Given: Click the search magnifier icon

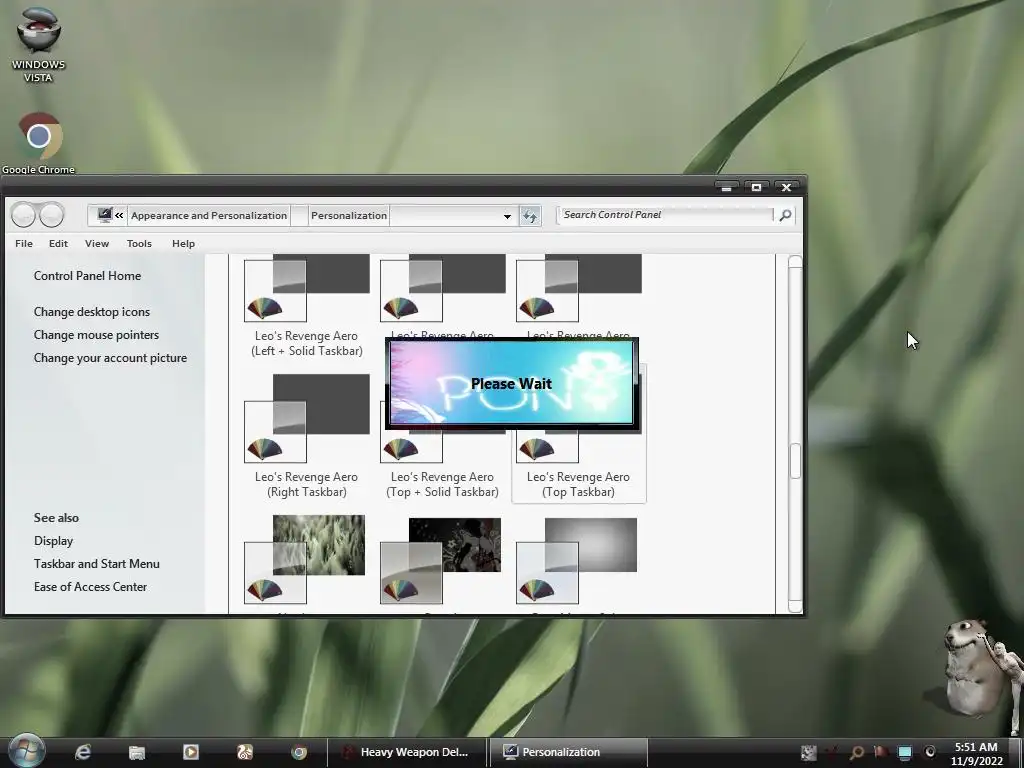Looking at the screenshot, I should tap(785, 215).
